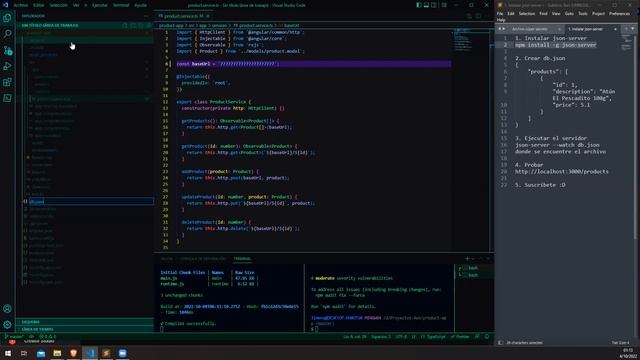Click the Prettier status bar entry
640x360 pixels.
pos(460,337)
